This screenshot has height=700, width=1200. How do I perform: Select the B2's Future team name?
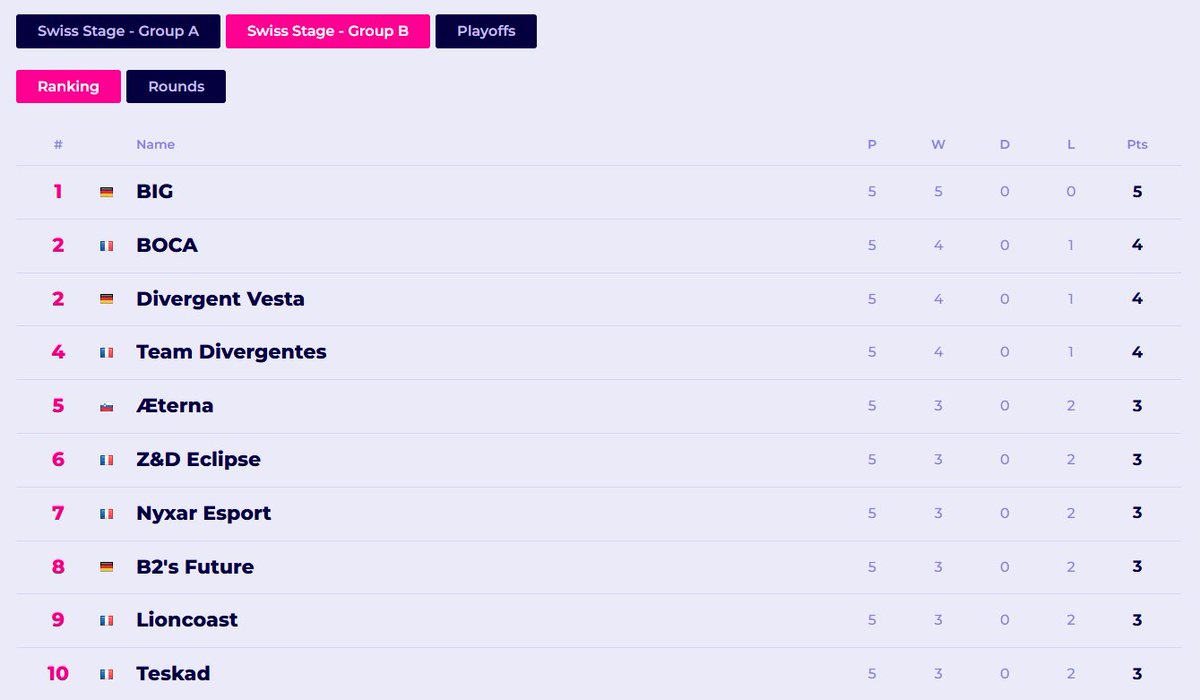pyautogui.click(x=195, y=567)
